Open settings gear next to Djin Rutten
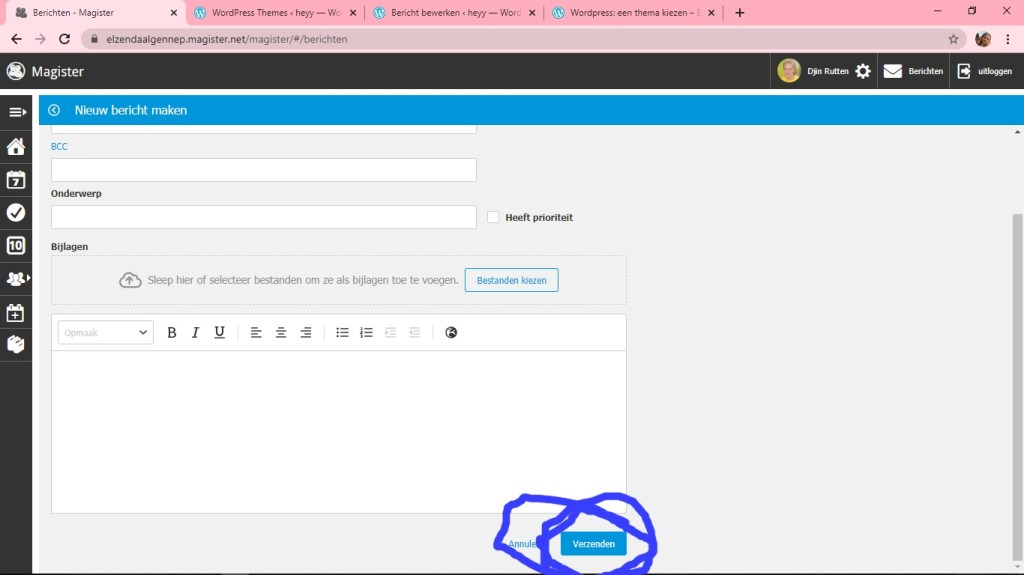The image size is (1024, 575). tap(863, 71)
